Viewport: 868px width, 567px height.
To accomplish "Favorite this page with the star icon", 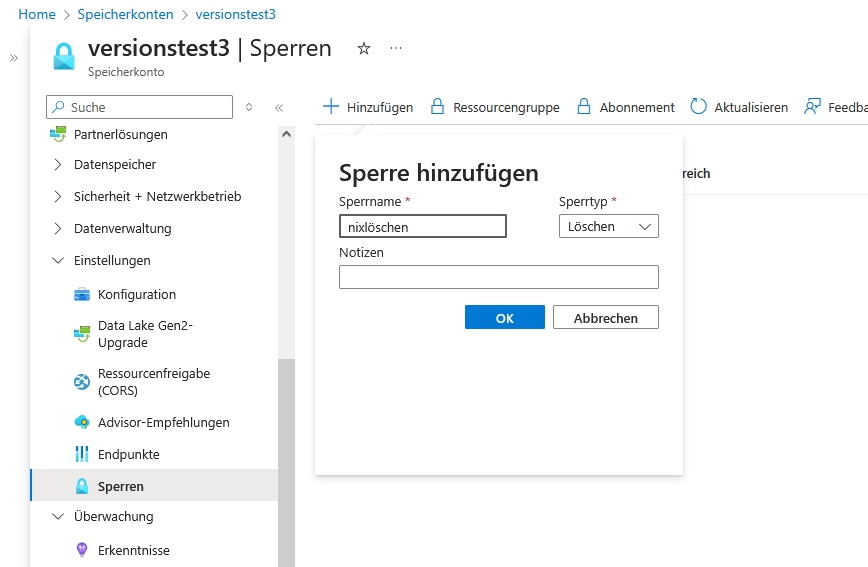I will click(x=364, y=48).
